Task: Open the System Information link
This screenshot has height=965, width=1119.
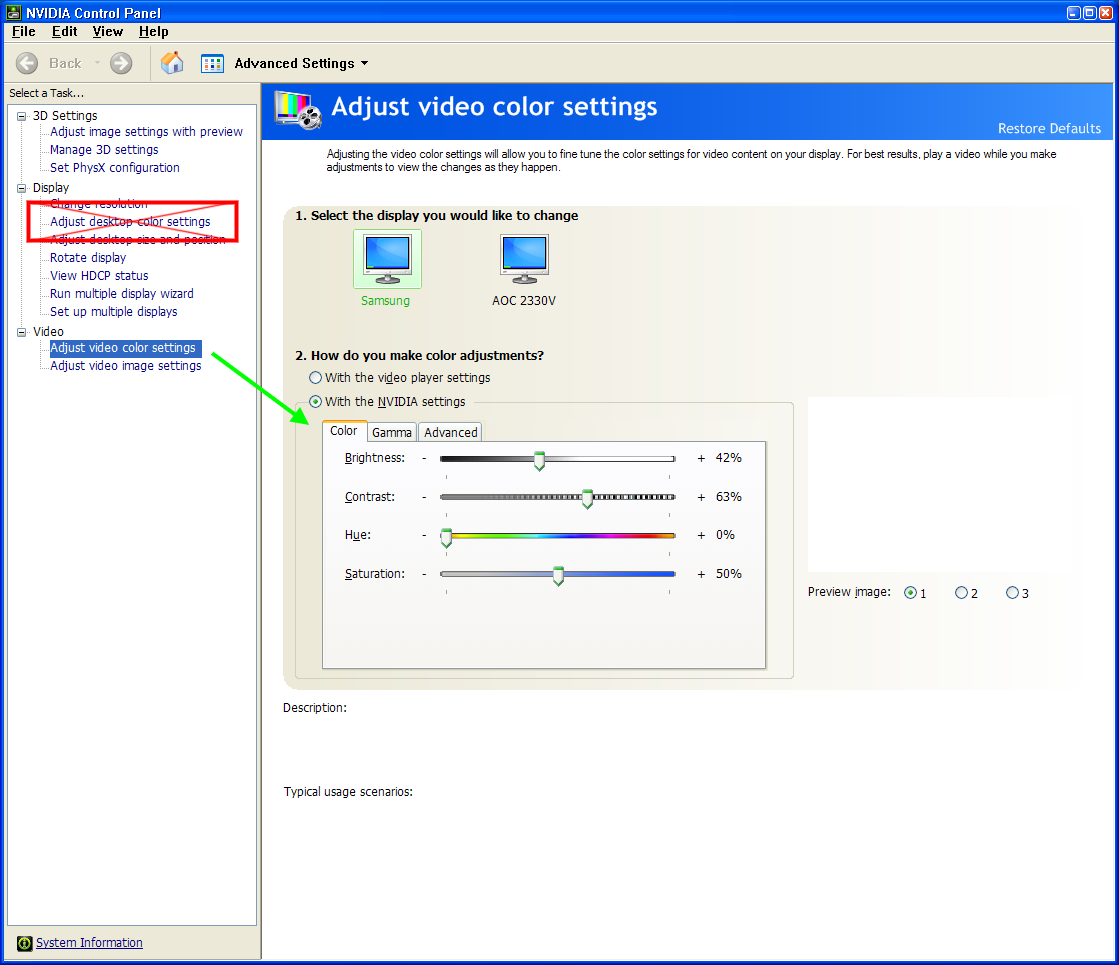Action: pos(89,943)
